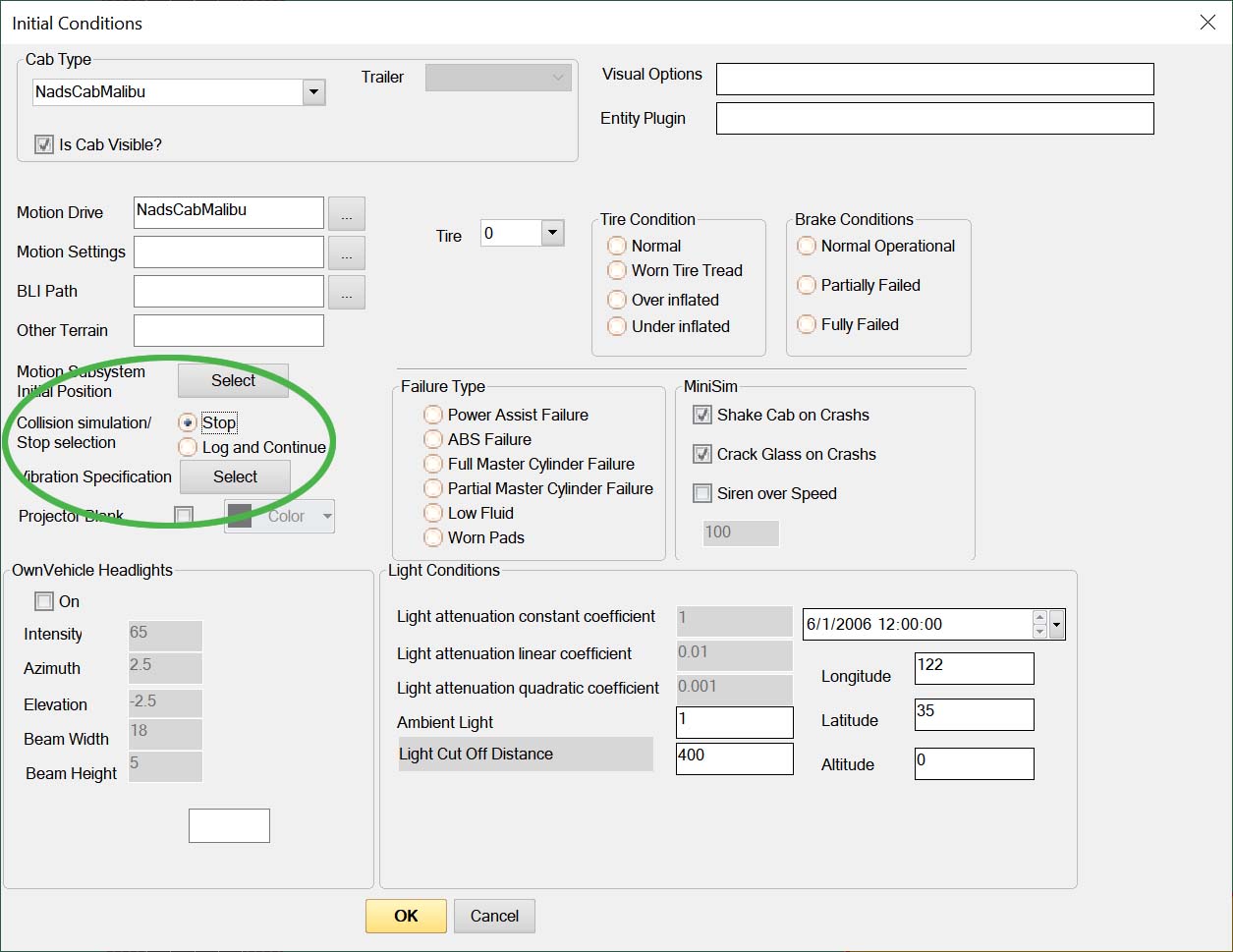Expand the Tire number dropdown
This screenshot has width=1233, height=952.
tap(552, 233)
